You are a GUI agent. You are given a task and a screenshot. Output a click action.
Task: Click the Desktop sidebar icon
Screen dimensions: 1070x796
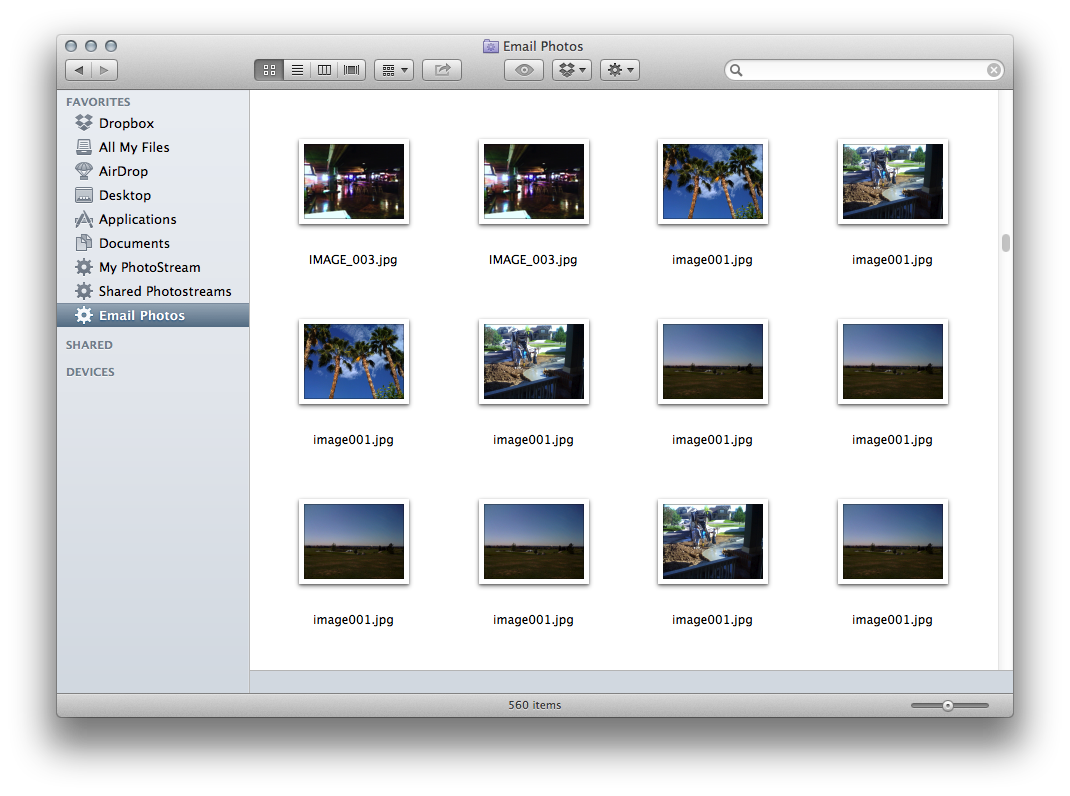tap(84, 195)
